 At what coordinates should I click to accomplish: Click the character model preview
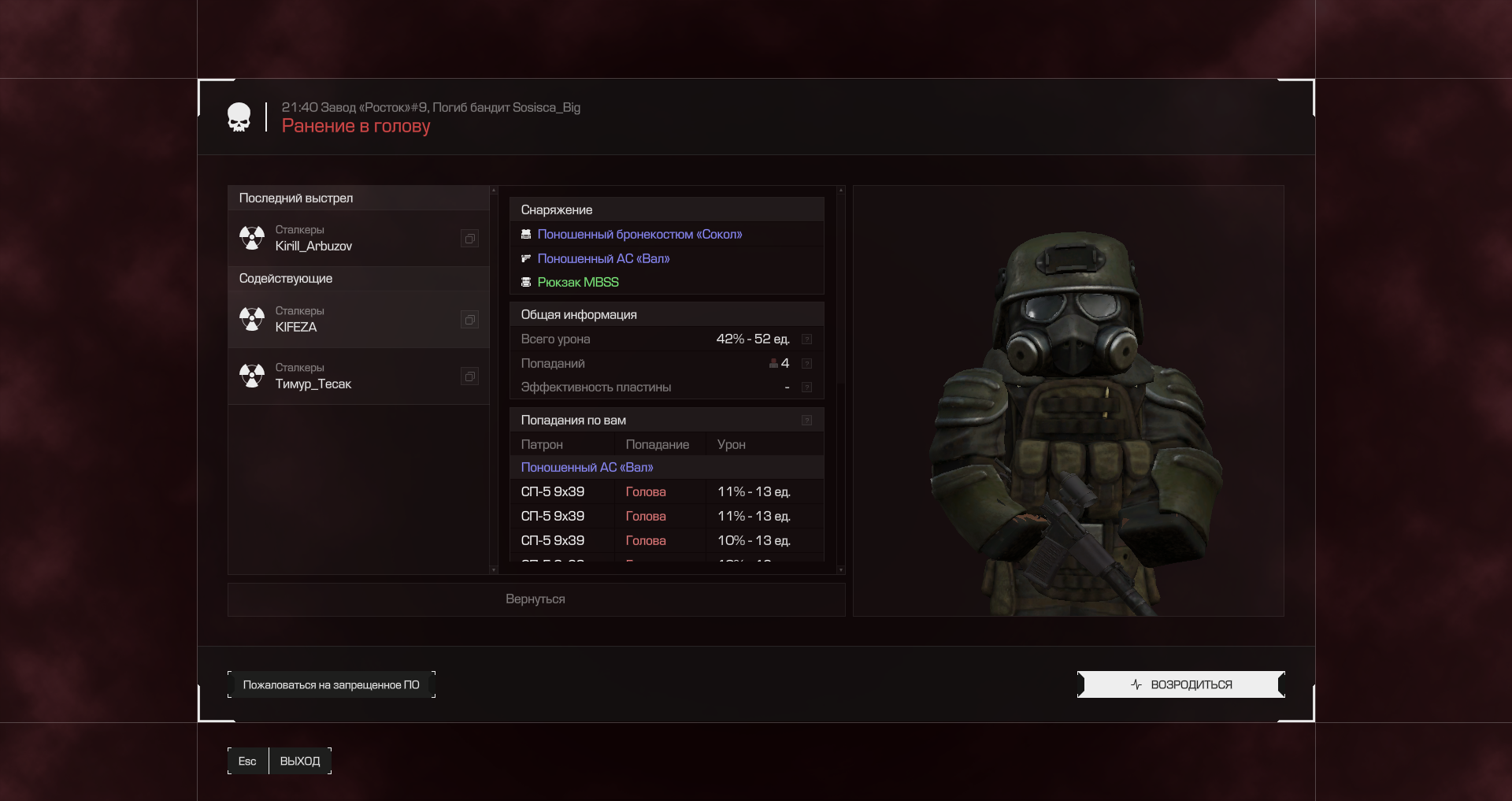point(1068,401)
